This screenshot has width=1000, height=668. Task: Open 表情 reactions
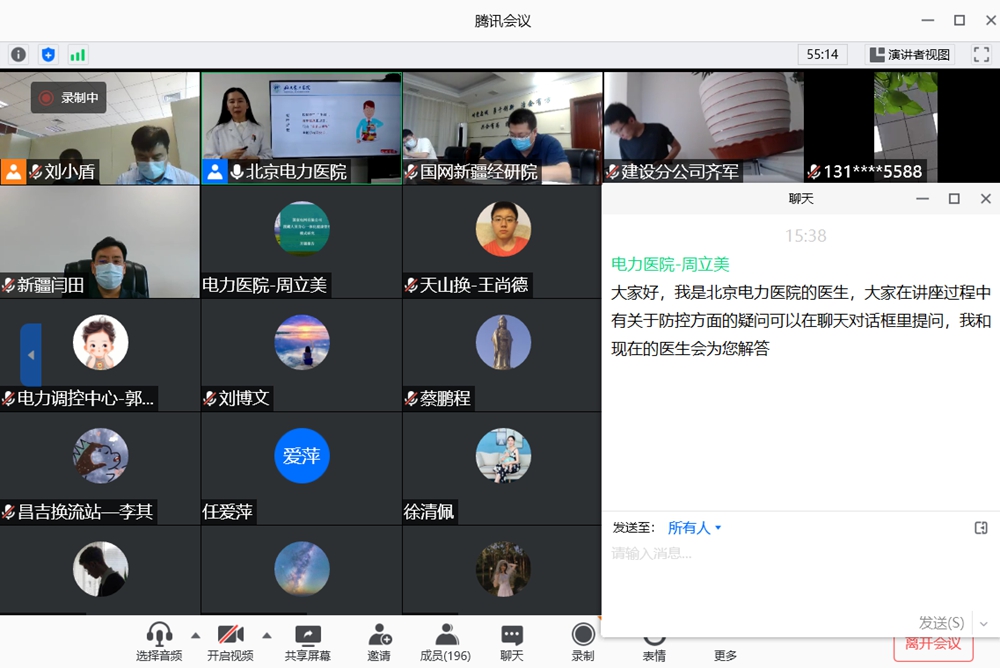[x=654, y=649]
